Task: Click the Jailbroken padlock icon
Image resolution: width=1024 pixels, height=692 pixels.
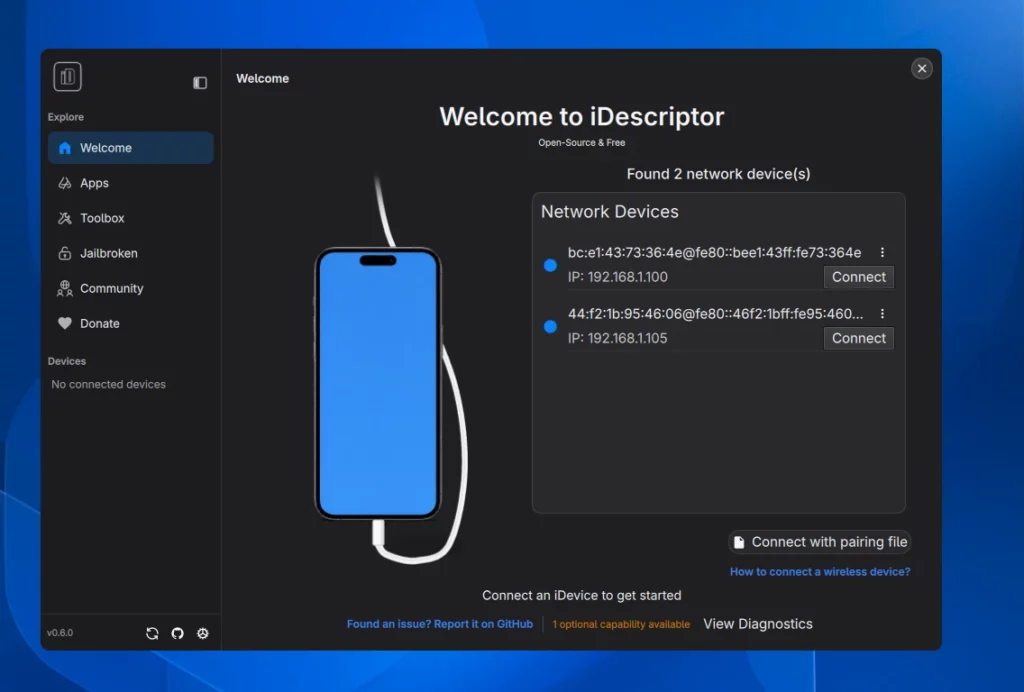Action: pyautogui.click(x=65, y=253)
